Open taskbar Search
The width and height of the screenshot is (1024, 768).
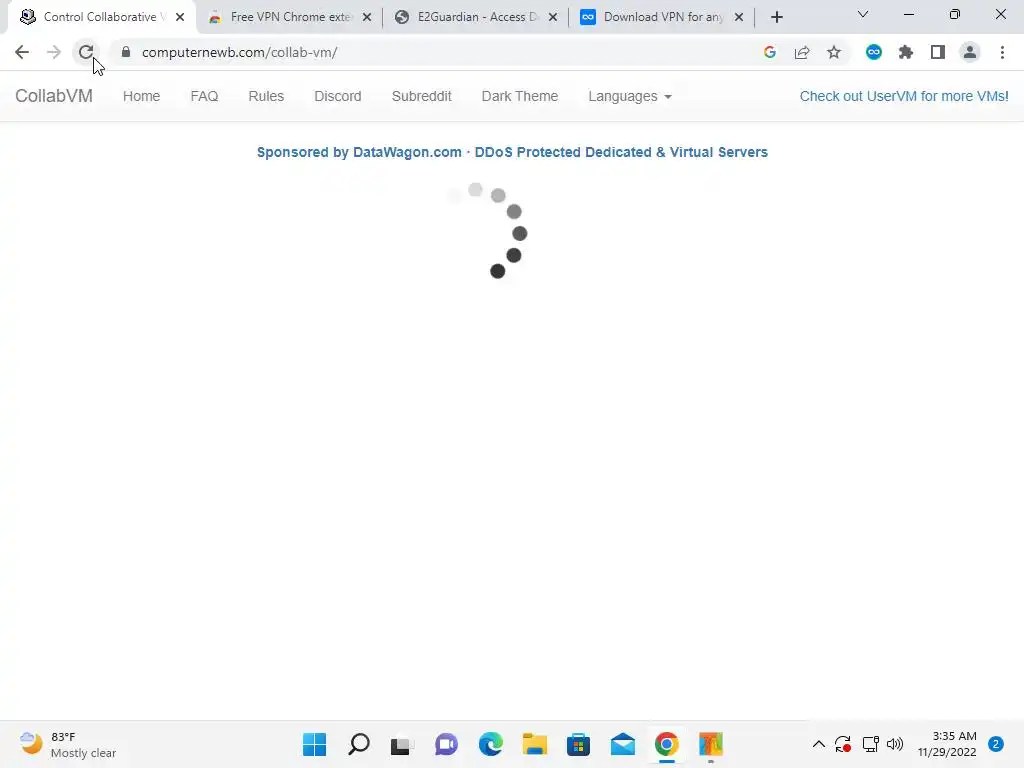coord(359,744)
